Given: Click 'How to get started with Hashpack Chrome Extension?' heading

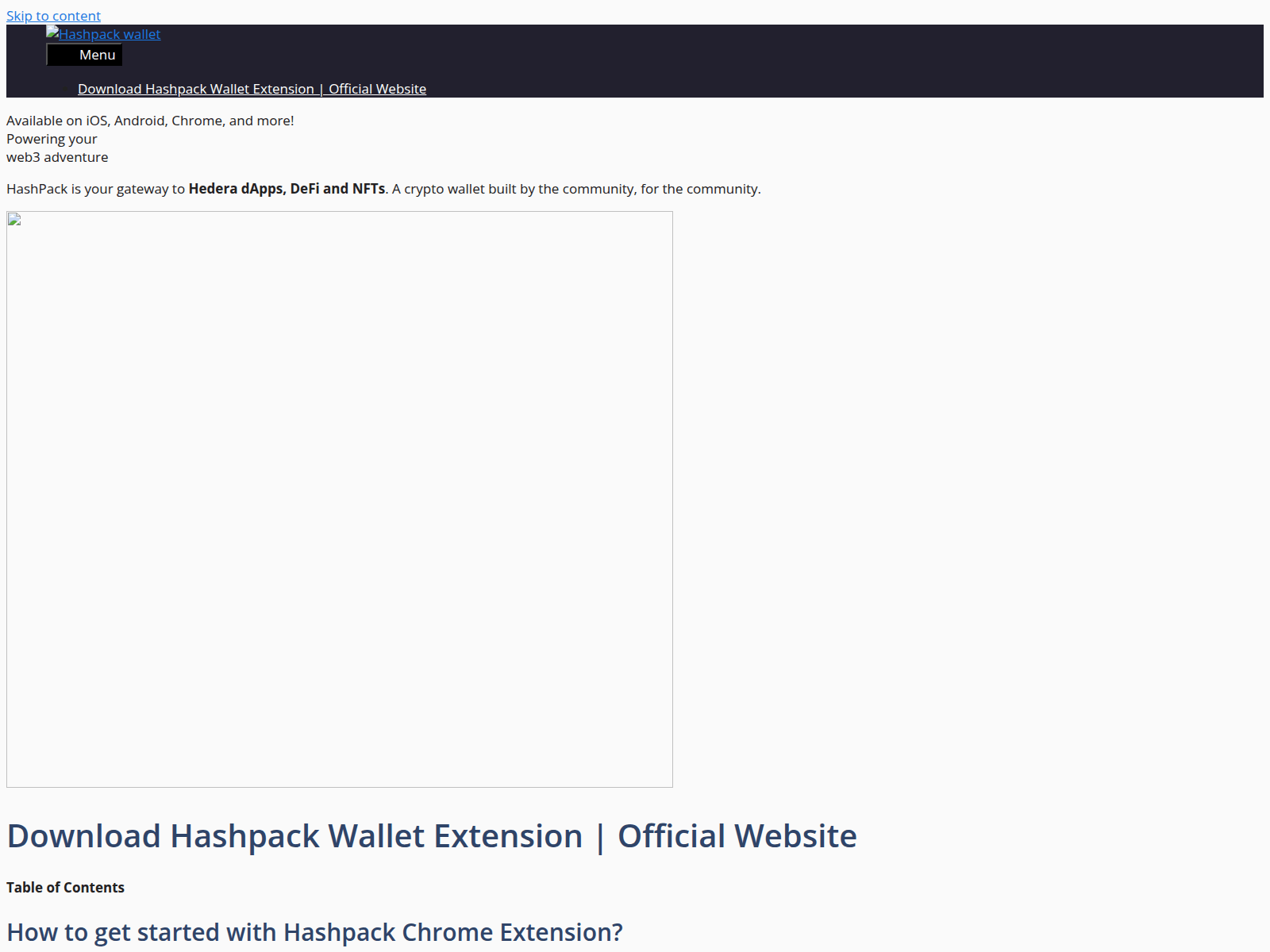Looking at the screenshot, I should 314,932.
